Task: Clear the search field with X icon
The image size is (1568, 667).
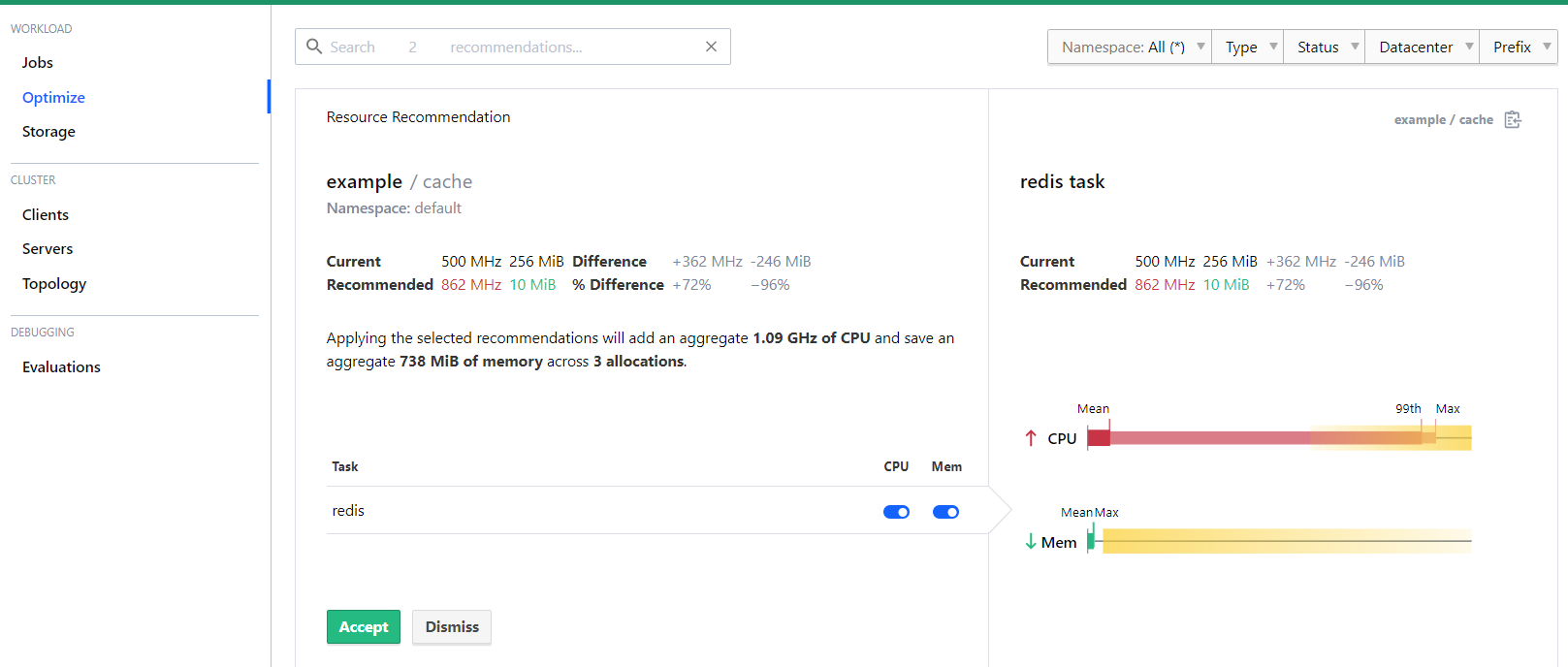Action: (x=711, y=47)
